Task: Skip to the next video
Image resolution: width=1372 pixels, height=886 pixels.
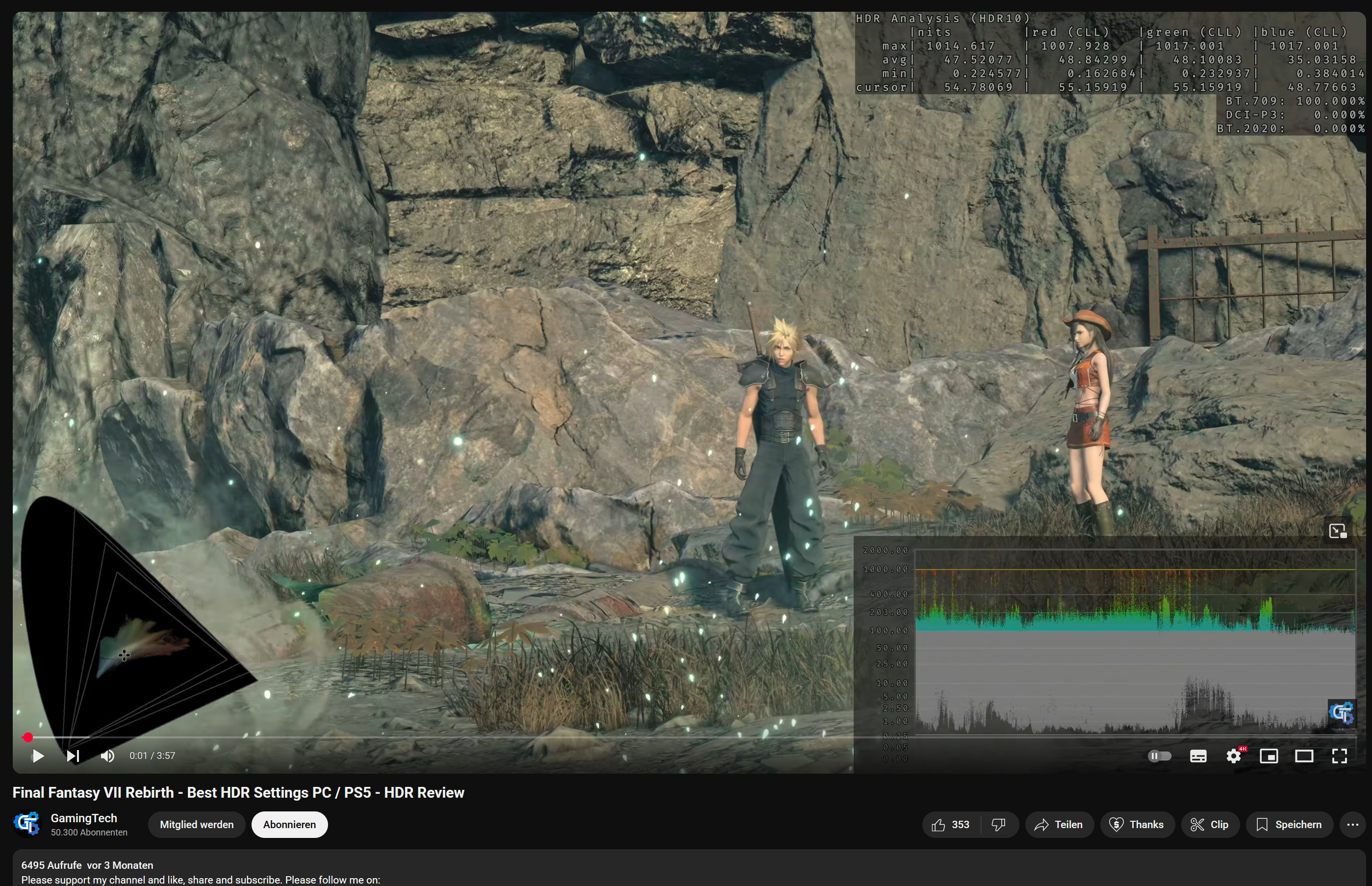Action: point(73,756)
